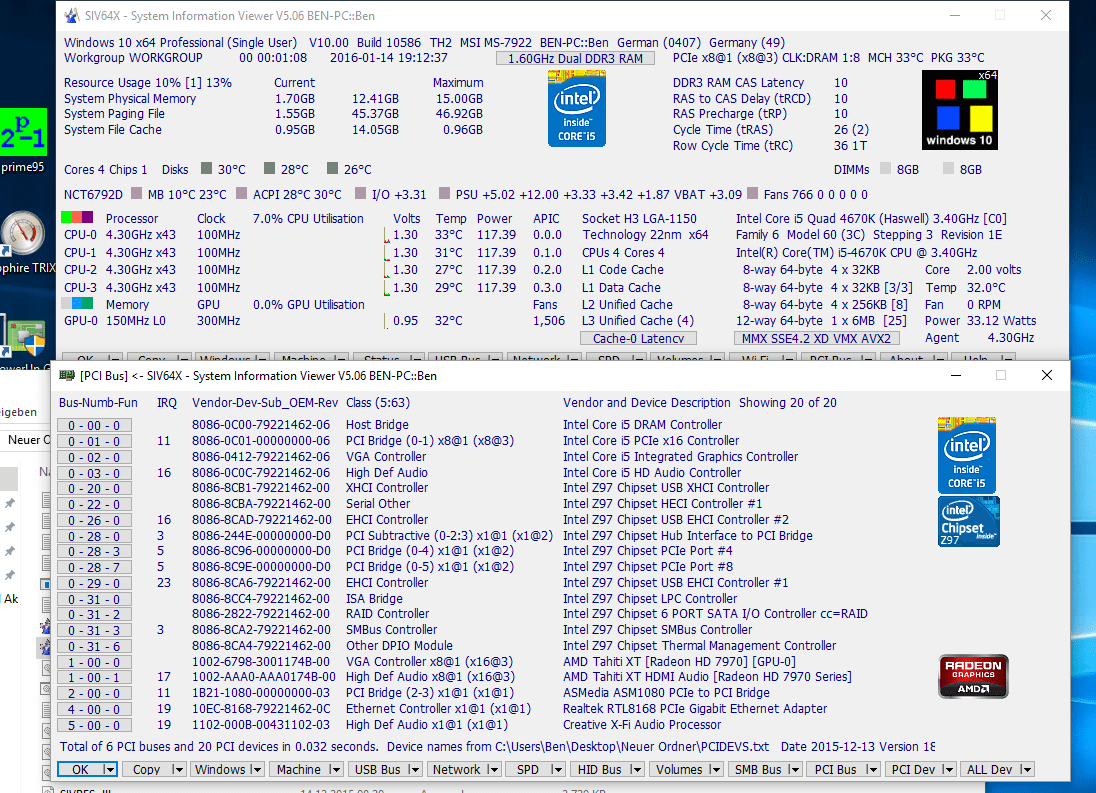Click 'AMD Tahiti XT [Radeon HD 7970] [GPU-0]' text

[x=679, y=661]
